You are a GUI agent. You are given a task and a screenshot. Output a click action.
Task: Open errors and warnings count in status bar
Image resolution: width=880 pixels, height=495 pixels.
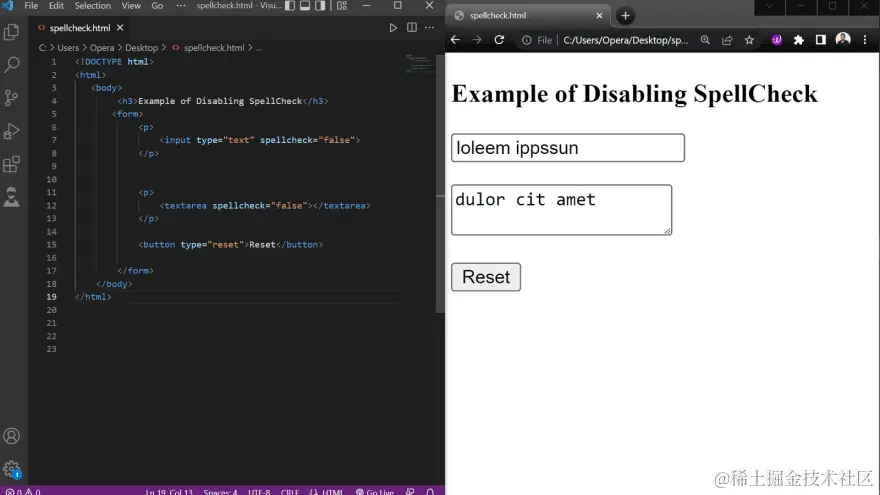(23, 491)
